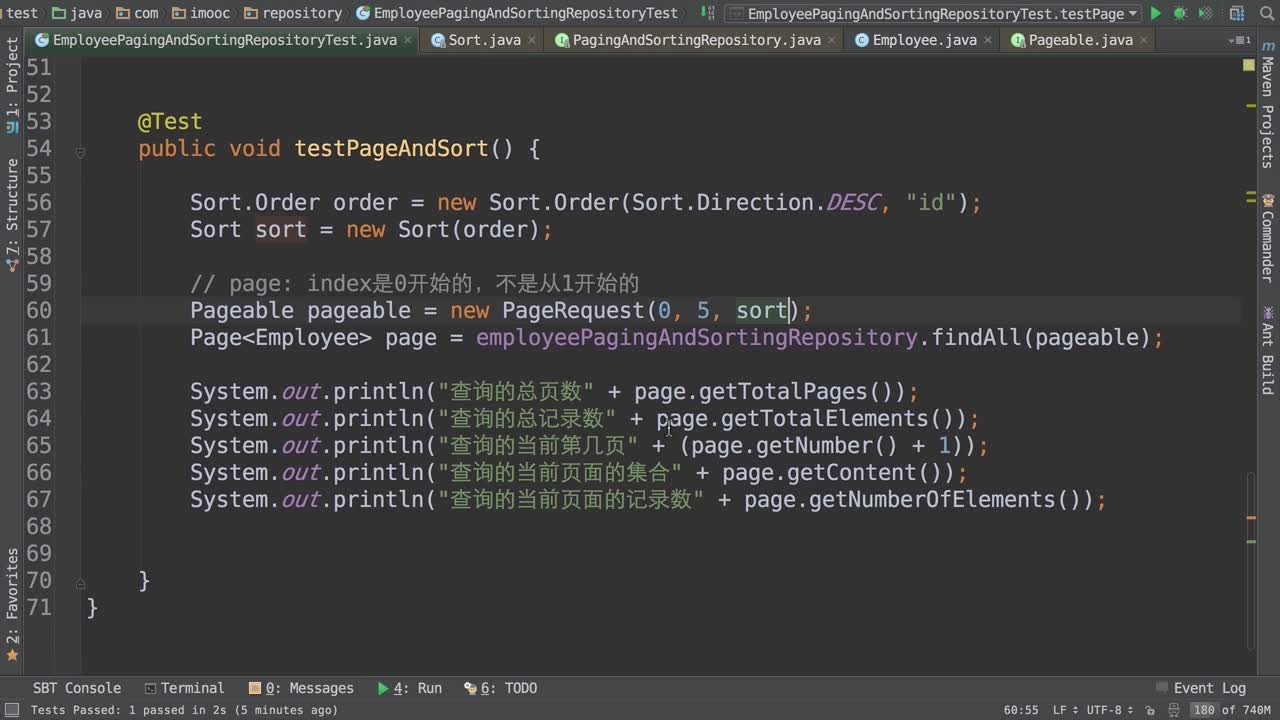Open the run configuration dropdown

point(934,13)
